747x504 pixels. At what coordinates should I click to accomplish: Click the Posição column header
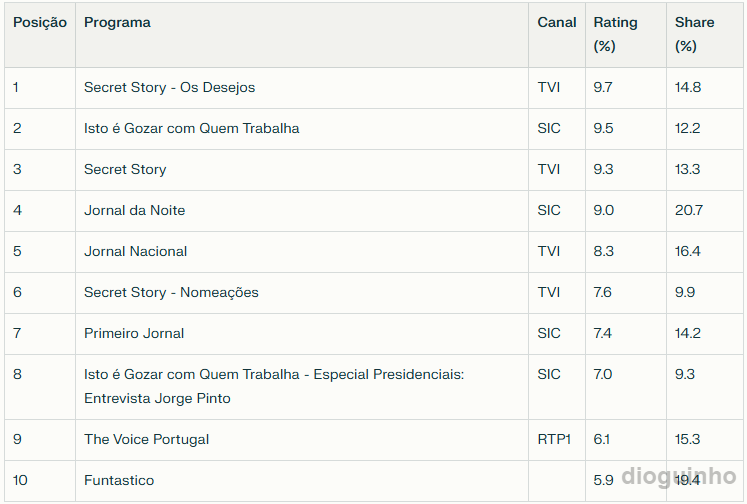click(x=40, y=22)
